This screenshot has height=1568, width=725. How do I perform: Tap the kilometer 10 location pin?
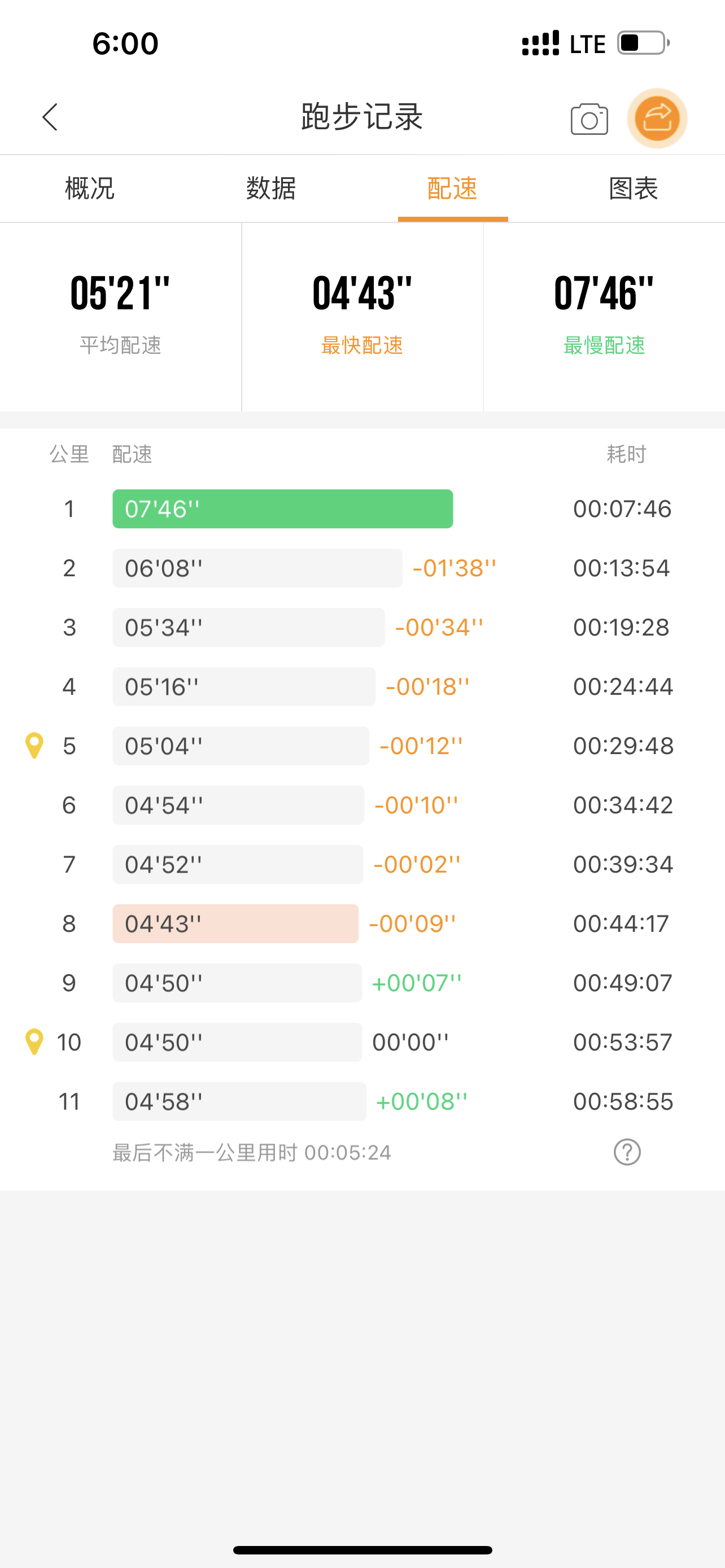(x=34, y=1041)
